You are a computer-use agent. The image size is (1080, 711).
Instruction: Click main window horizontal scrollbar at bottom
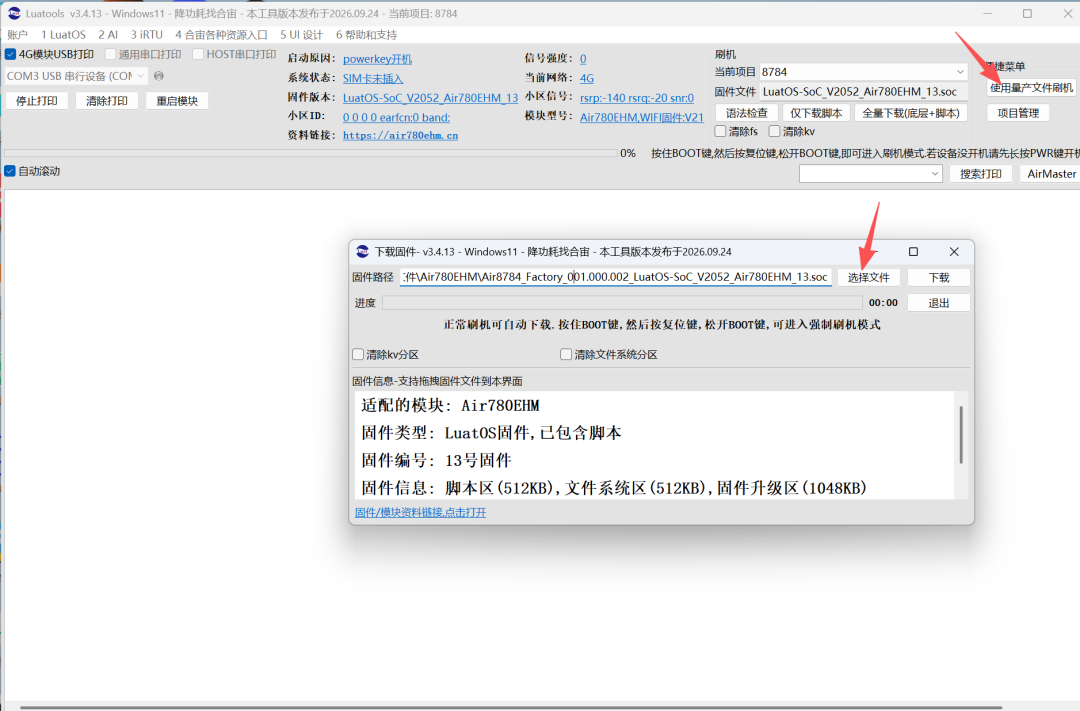(510, 707)
